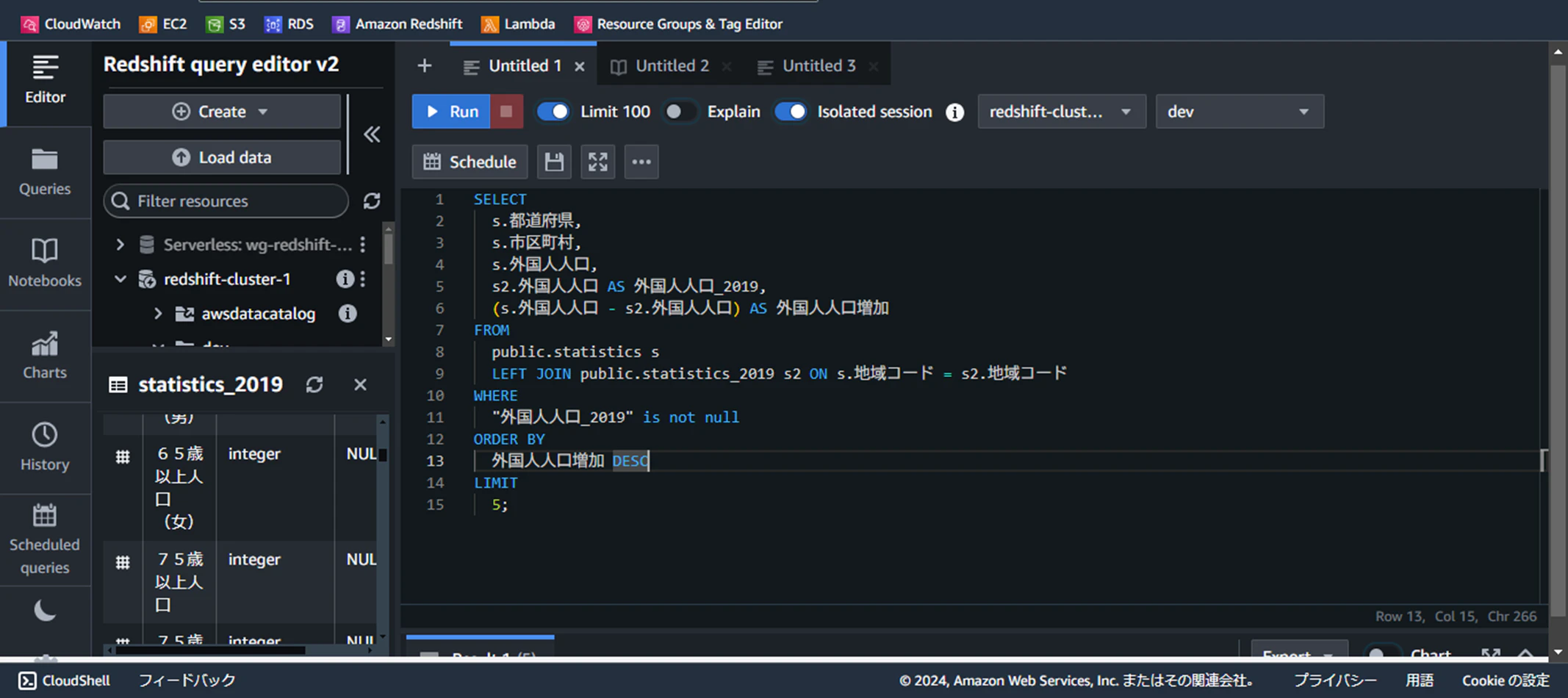The image size is (1568, 698).
Task: Open S3 service shortcut
Action: pyautogui.click(x=226, y=24)
